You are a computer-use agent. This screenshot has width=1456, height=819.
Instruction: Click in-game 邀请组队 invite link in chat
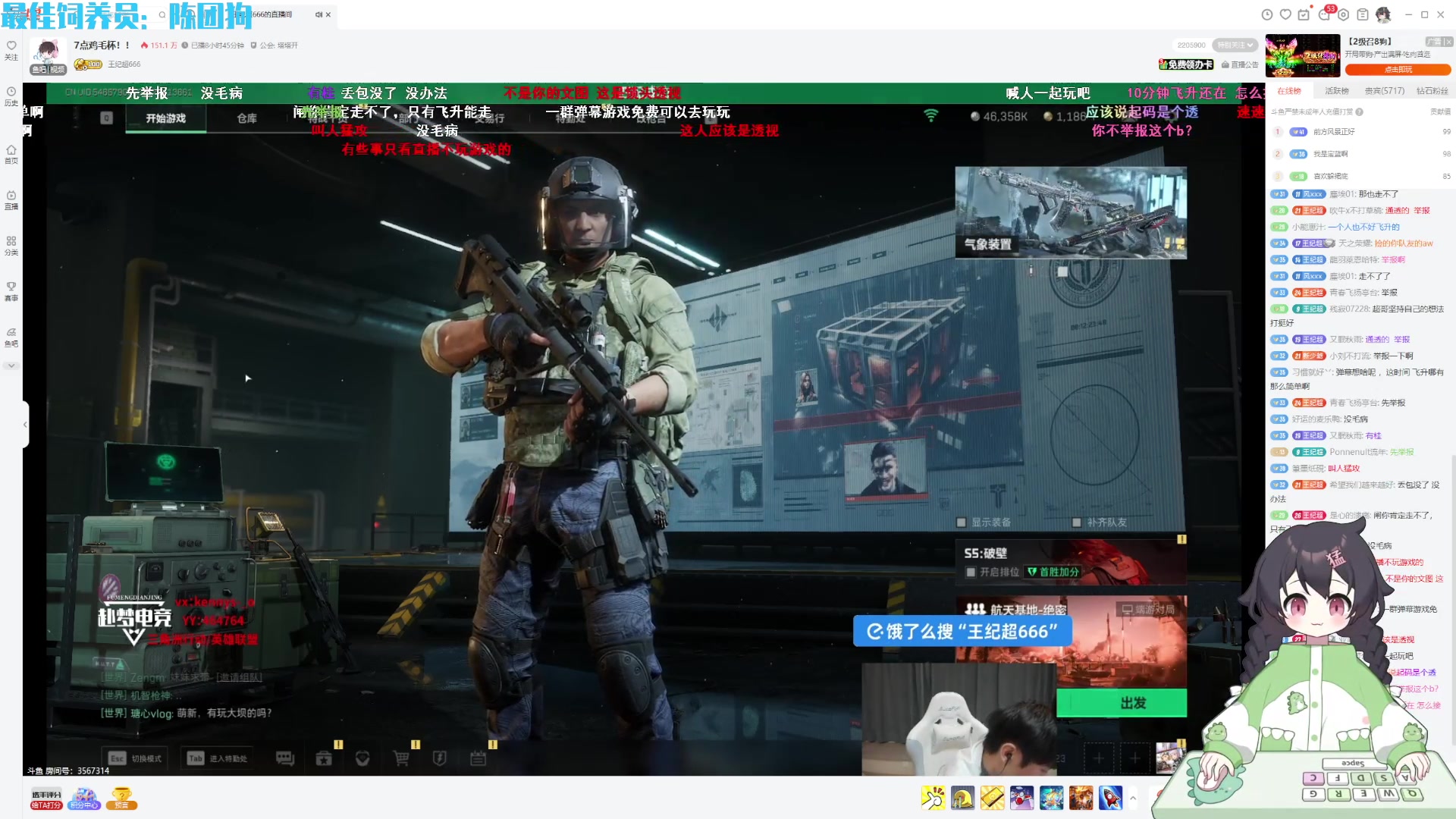coord(239,677)
